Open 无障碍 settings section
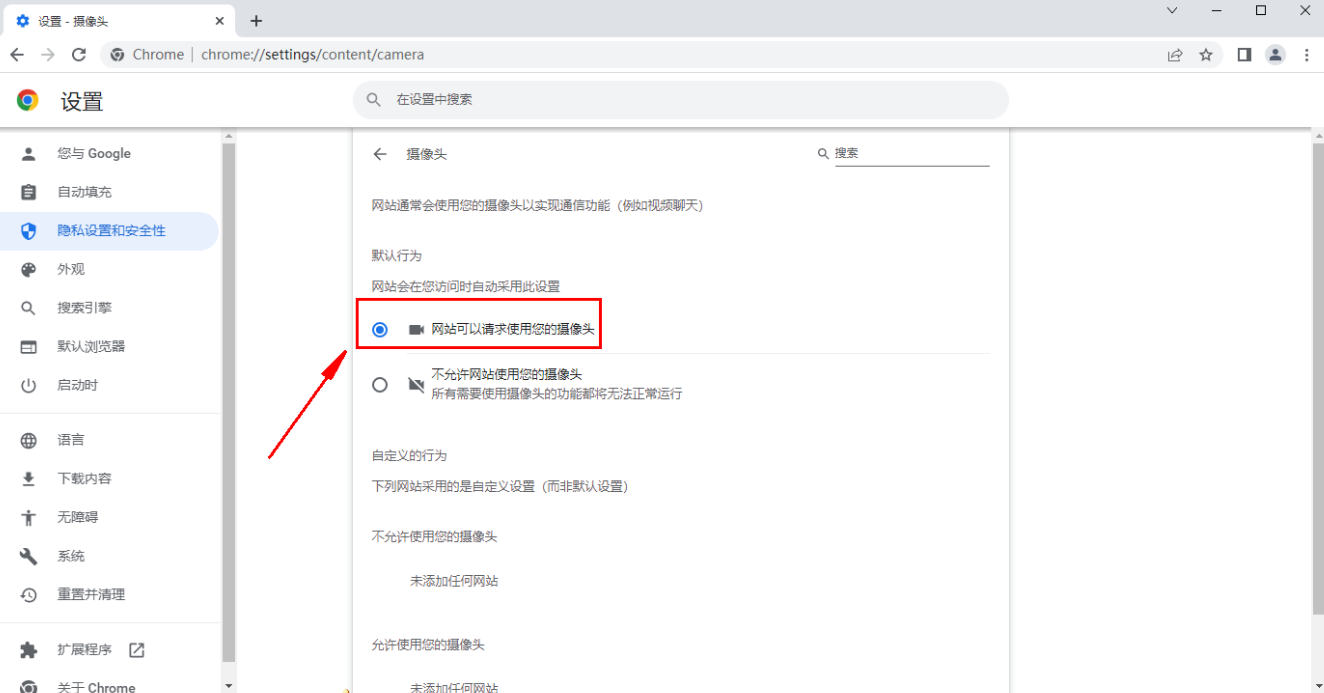Screen dimensions: 1324x693 click(109, 517)
